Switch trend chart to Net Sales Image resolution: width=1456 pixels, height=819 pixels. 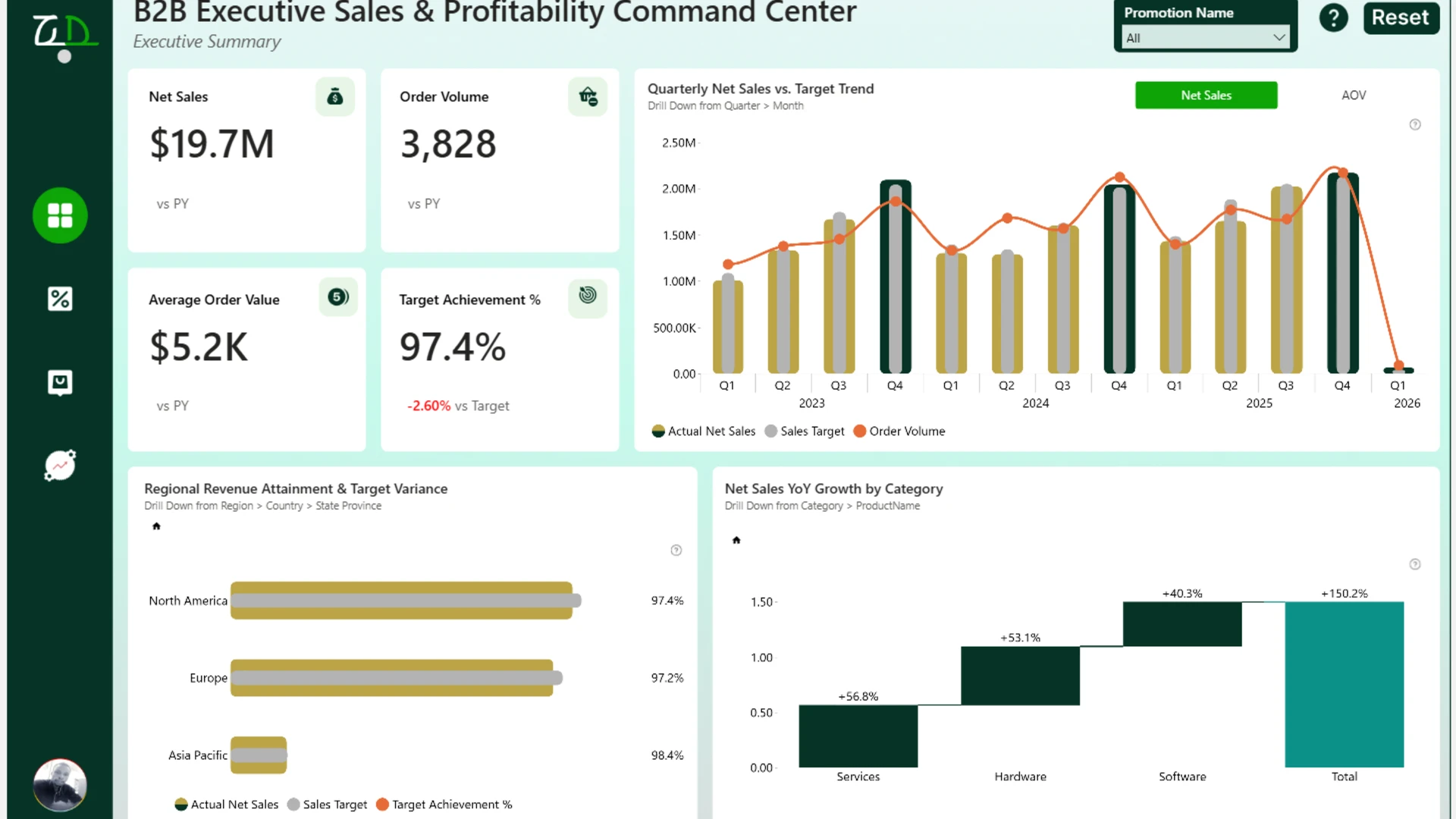(1206, 95)
